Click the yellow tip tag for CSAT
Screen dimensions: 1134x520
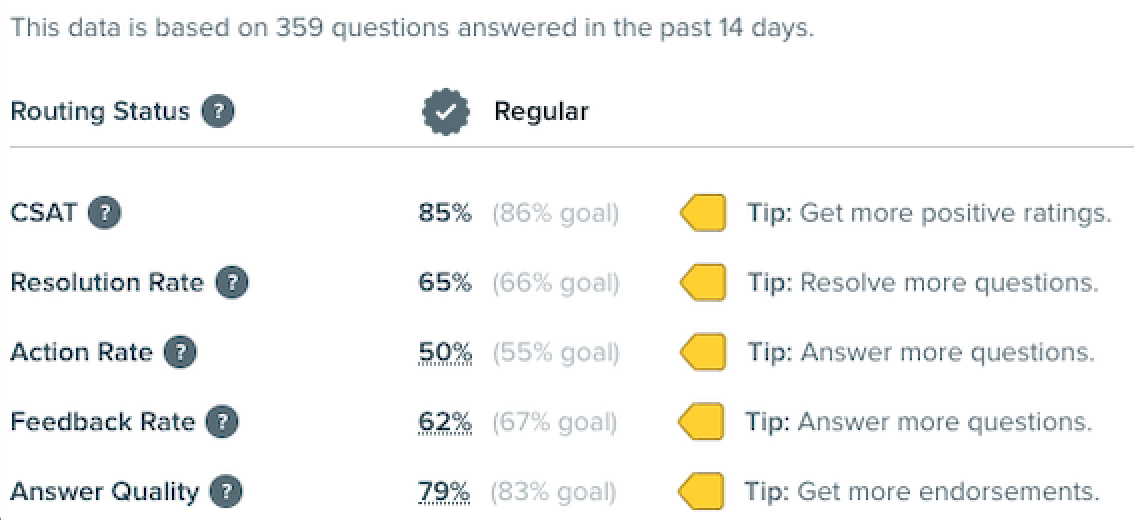coord(702,213)
